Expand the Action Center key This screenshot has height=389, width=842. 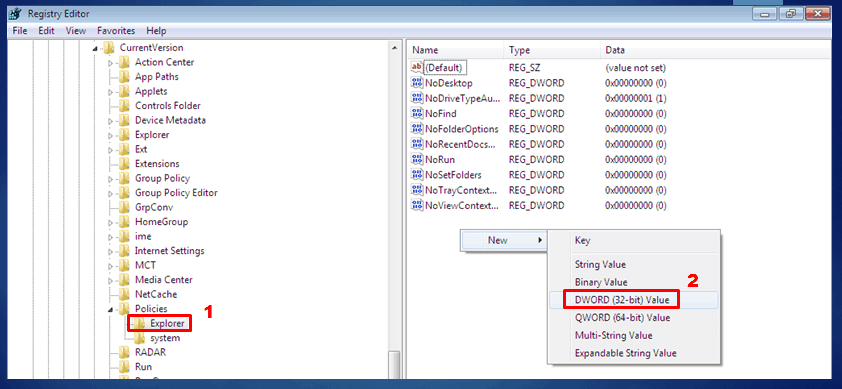click(111, 63)
